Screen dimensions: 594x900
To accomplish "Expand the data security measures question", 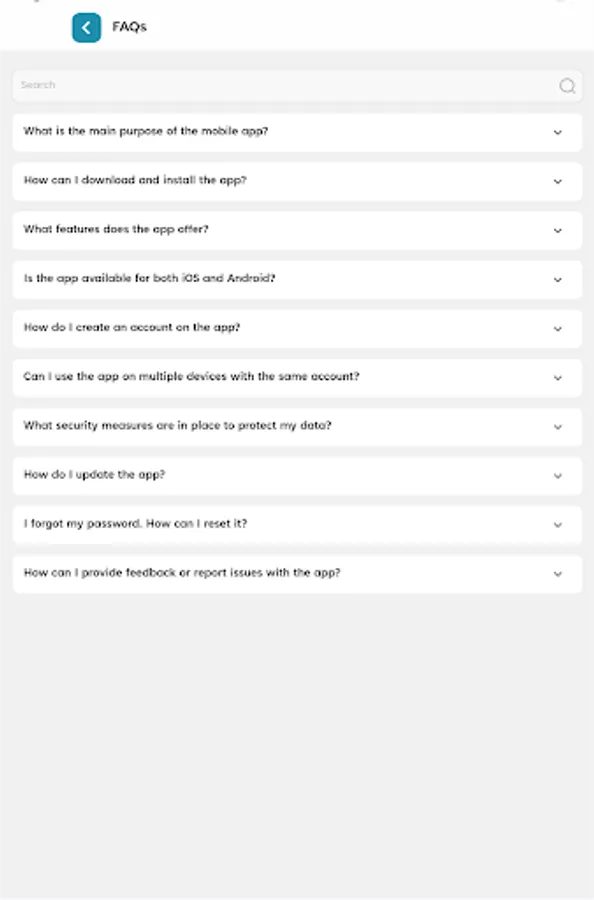I will [296, 426].
